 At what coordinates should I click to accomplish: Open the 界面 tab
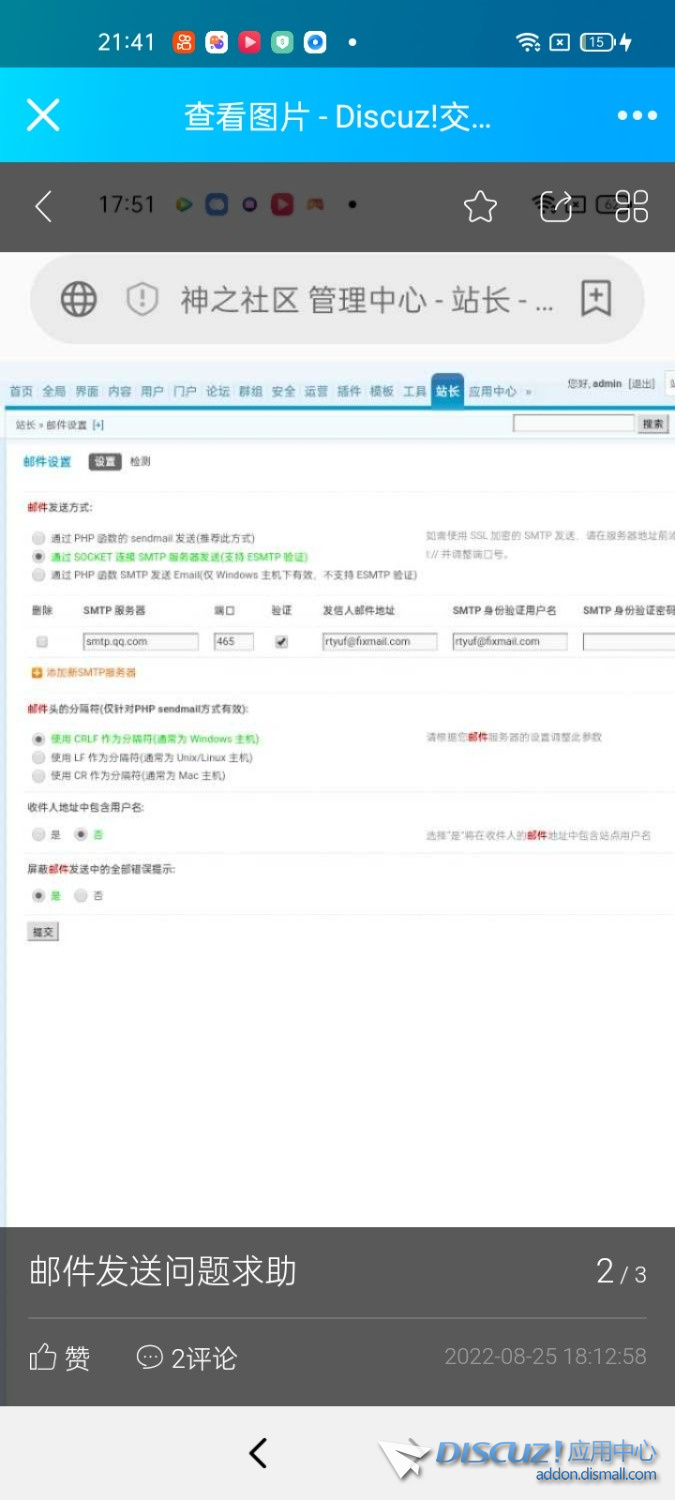[87, 391]
